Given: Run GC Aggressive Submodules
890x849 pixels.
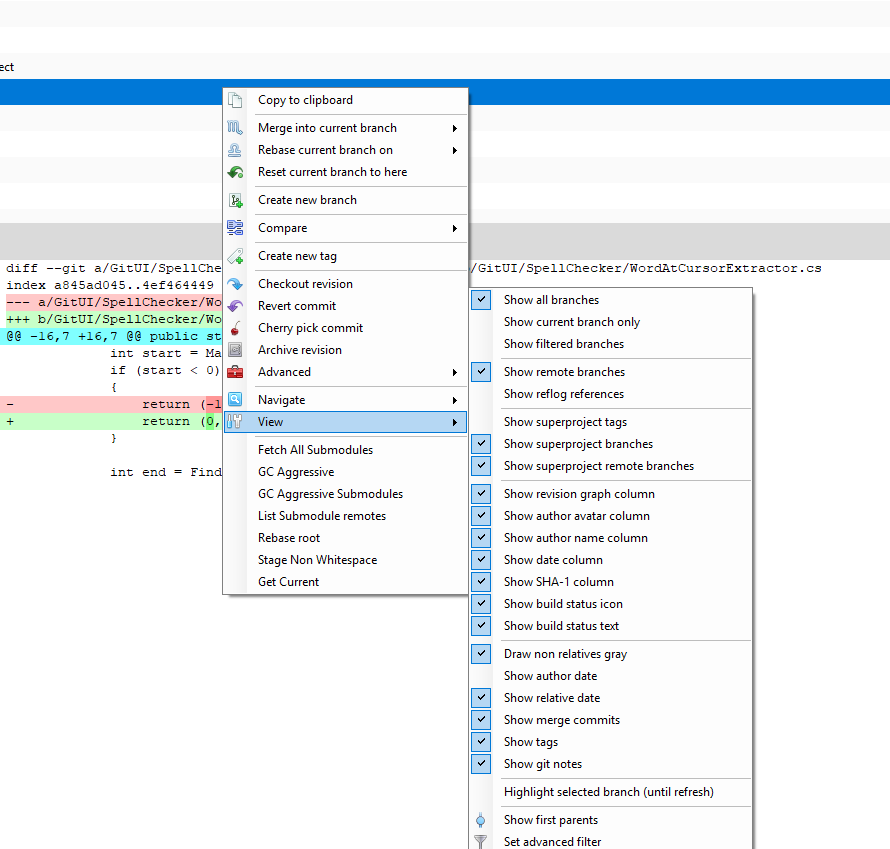Looking at the screenshot, I should click(346, 494).
